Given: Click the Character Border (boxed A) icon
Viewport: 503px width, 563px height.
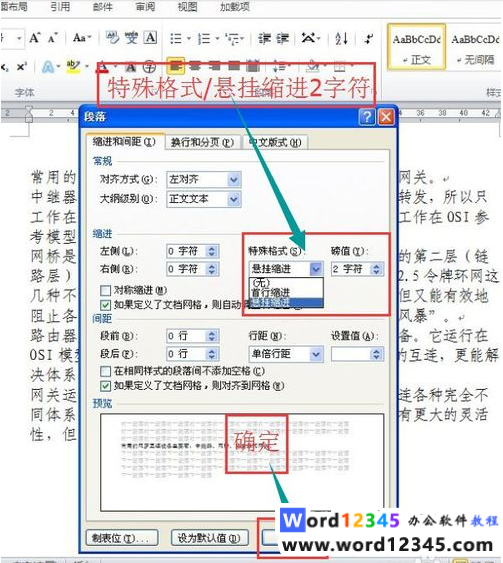Looking at the screenshot, I should [150, 37].
